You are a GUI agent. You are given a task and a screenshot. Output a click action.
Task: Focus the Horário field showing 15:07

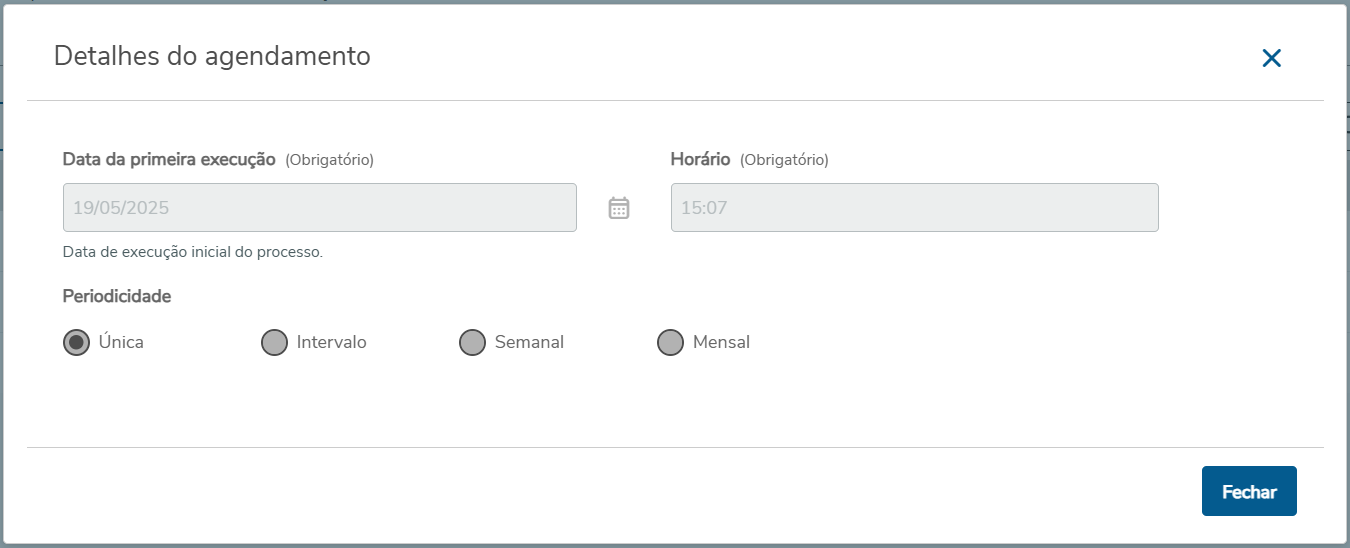914,208
